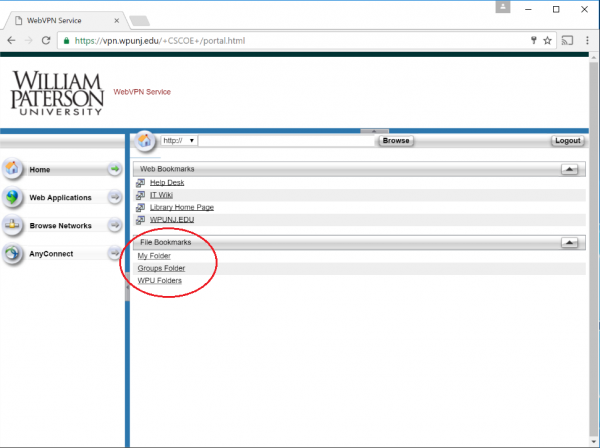
Task: Click the bookmark icon next to Help Desk
Action: [141, 183]
